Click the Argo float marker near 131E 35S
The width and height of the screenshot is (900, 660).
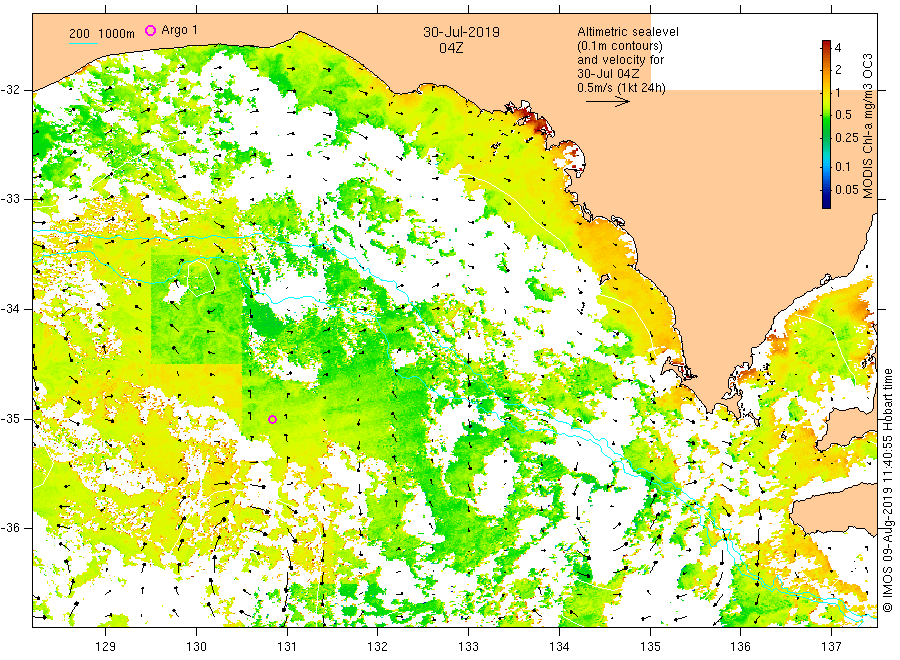click(273, 420)
